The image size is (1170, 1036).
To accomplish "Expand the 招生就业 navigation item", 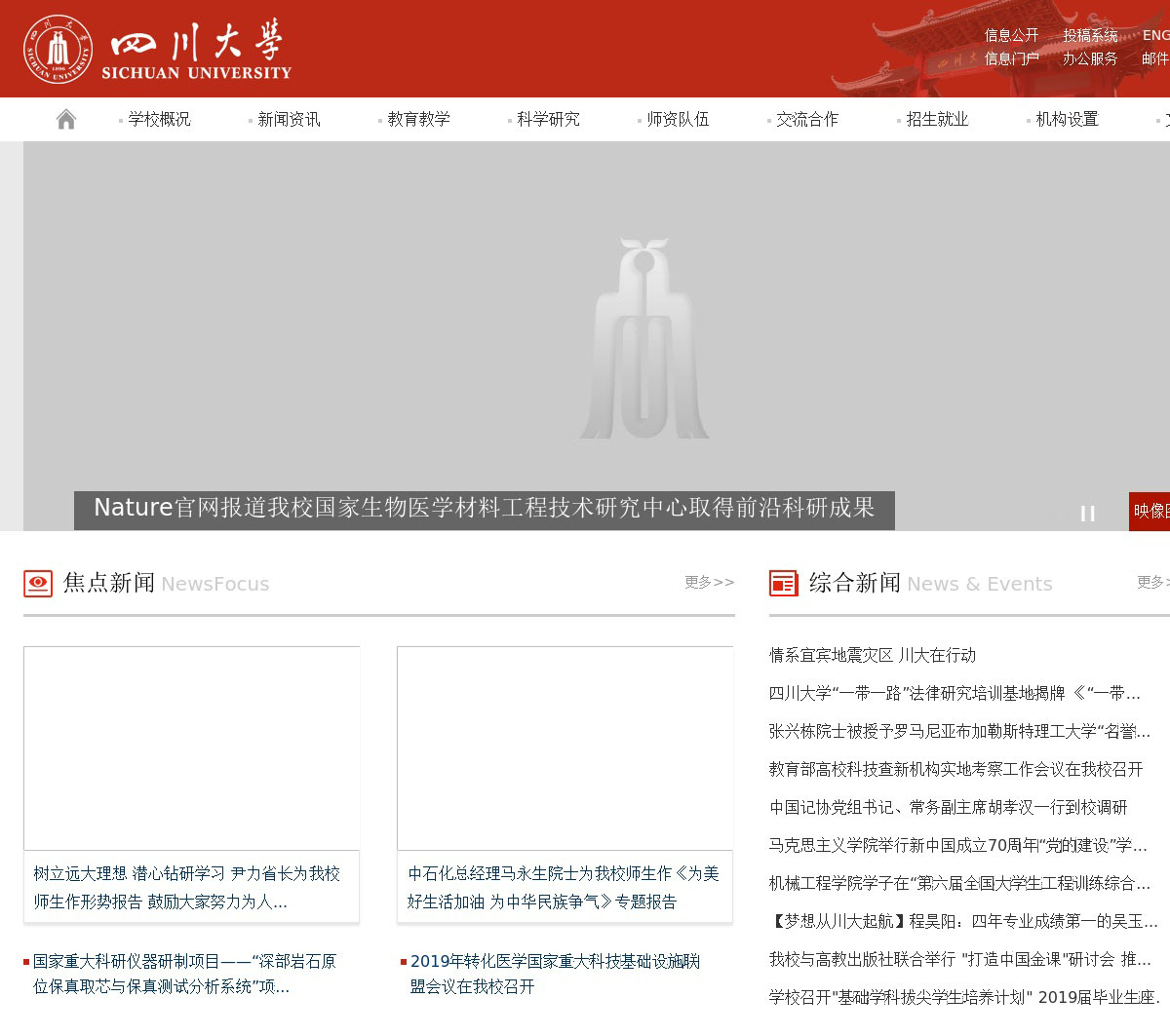I will 937,119.
